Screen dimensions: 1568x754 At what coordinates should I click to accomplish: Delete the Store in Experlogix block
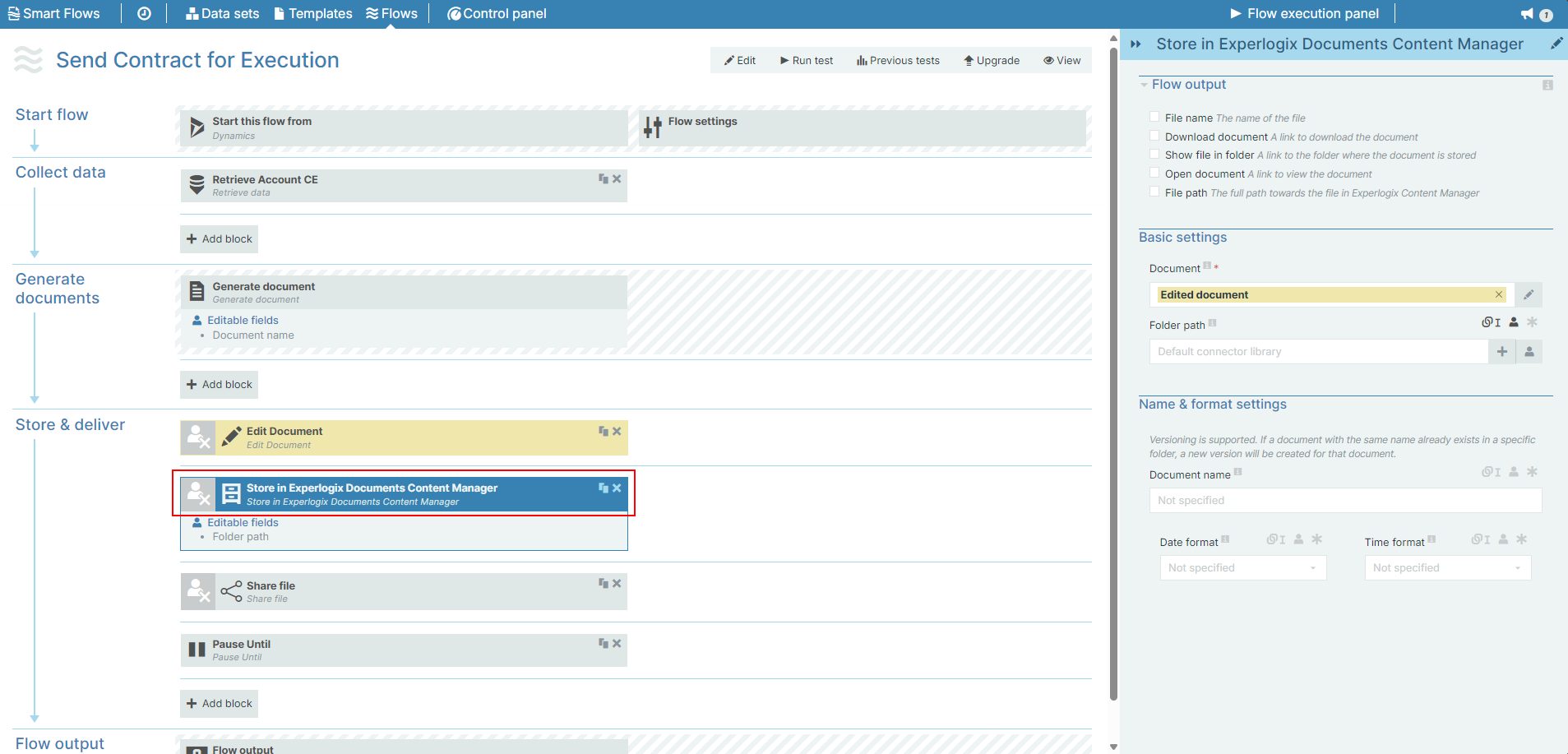(617, 488)
